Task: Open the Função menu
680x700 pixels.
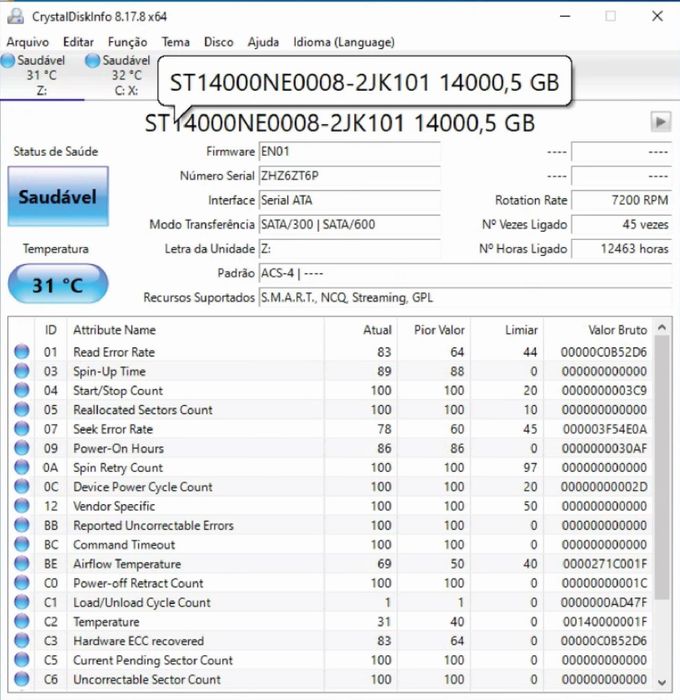Action: point(127,42)
